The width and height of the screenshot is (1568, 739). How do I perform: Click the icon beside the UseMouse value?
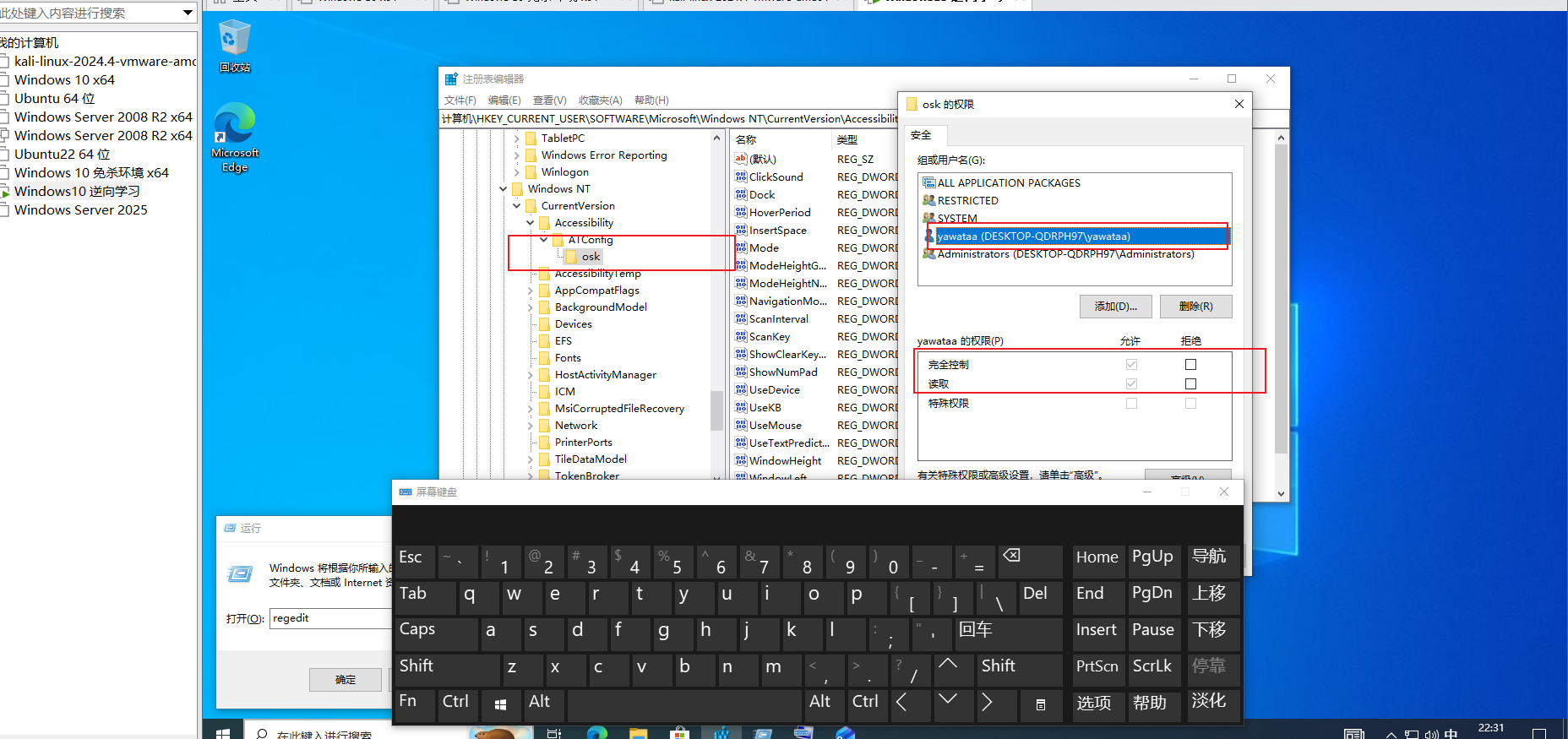[741, 426]
